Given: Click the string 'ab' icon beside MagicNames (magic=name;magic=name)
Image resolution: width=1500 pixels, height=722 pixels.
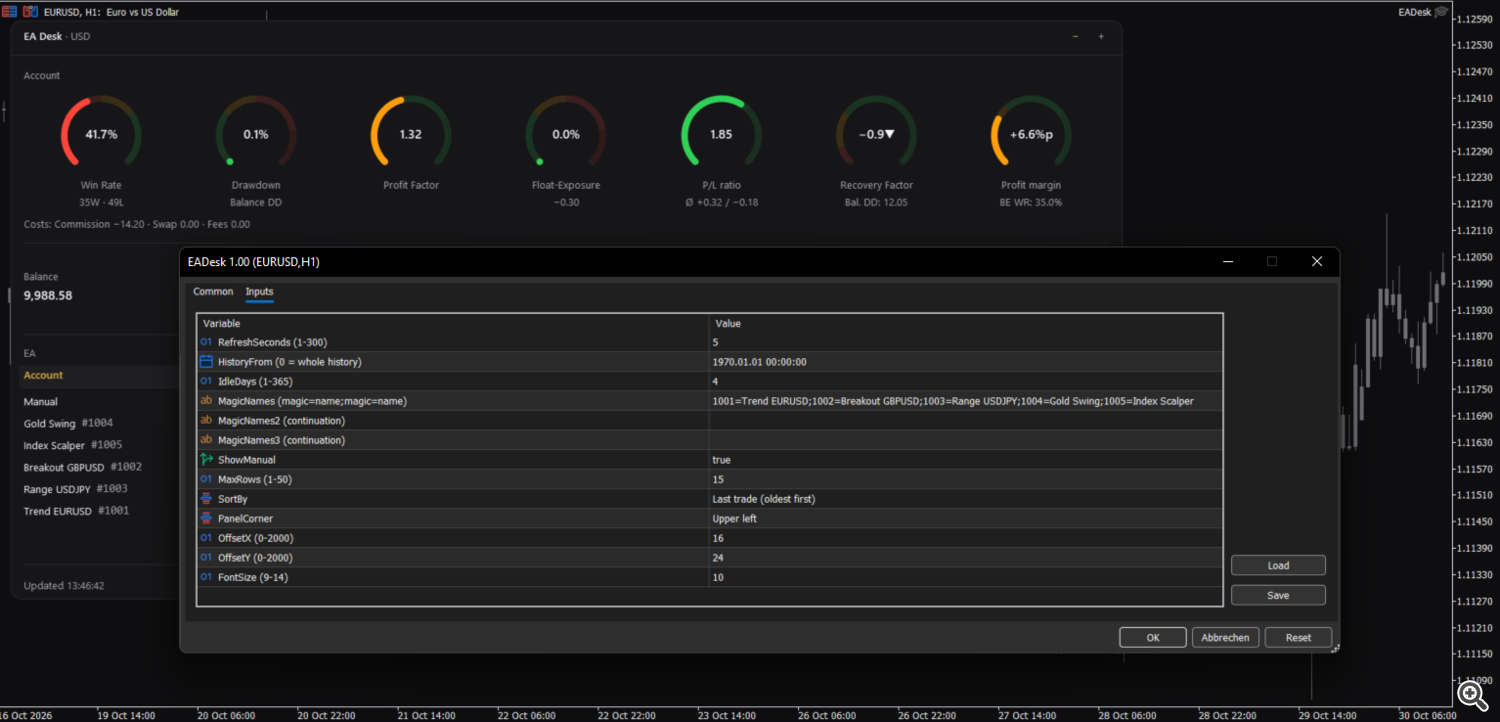Looking at the screenshot, I should click(x=206, y=401).
